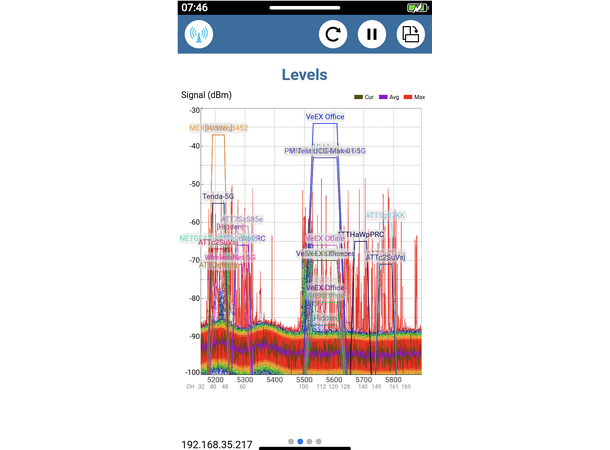
Task: Click the 5200 frequency axis label
Action: pyautogui.click(x=215, y=380)
